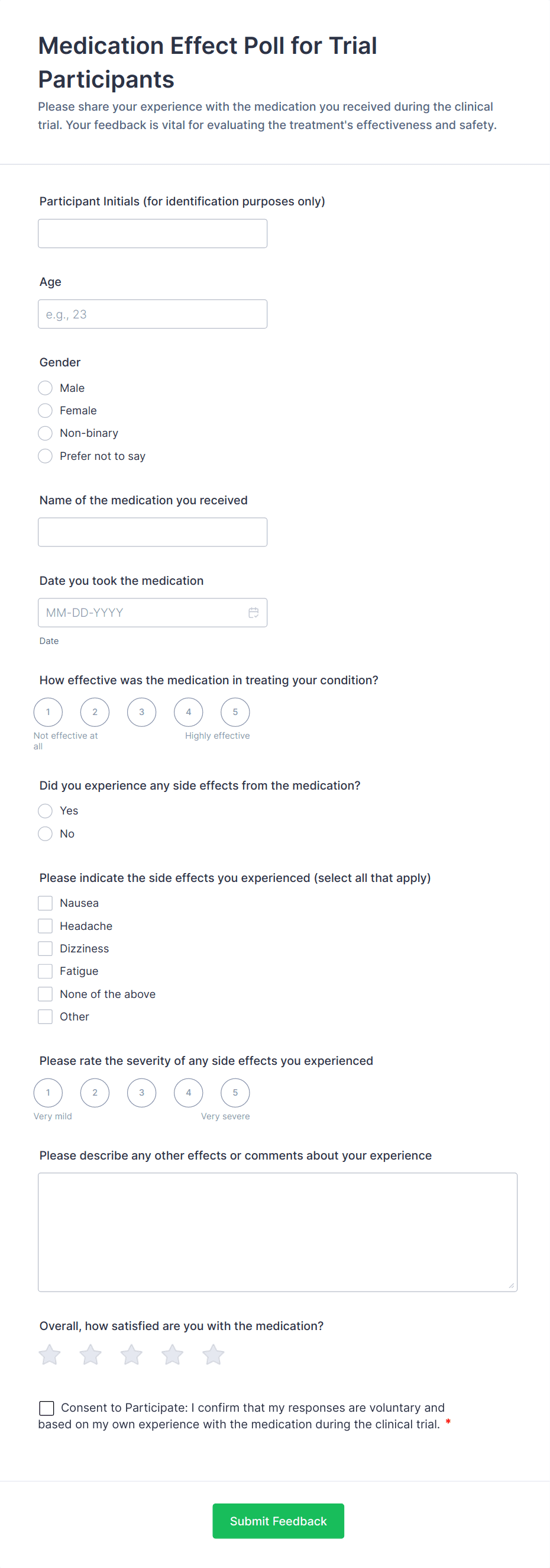Click the Submit Feedback button
Screen dimensions: 550x1568
[x=278, y=1521]
